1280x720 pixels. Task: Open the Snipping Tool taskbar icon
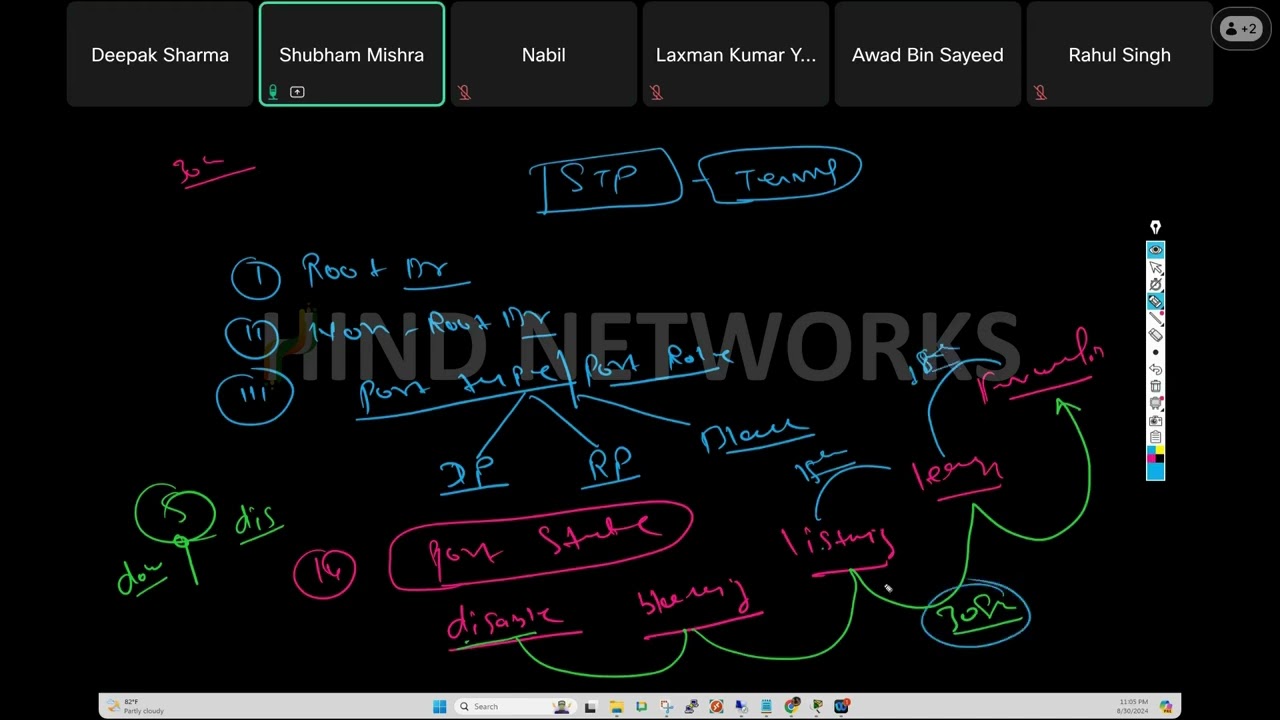[x=667, y=706]
